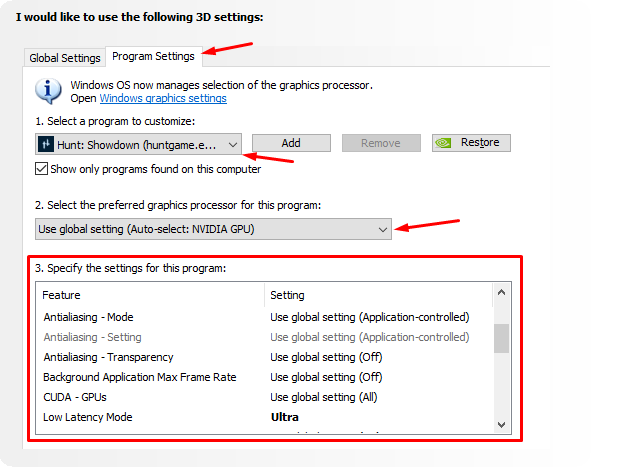
Task: Click the Feature column header
Action: [150, 295]
